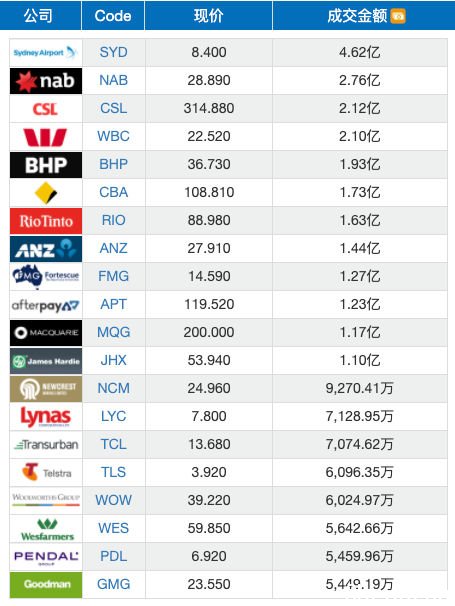The height and width of the screenshot is (606, 455).
Task: Click the Sydney Airport logo
Action: click(46, 53)
